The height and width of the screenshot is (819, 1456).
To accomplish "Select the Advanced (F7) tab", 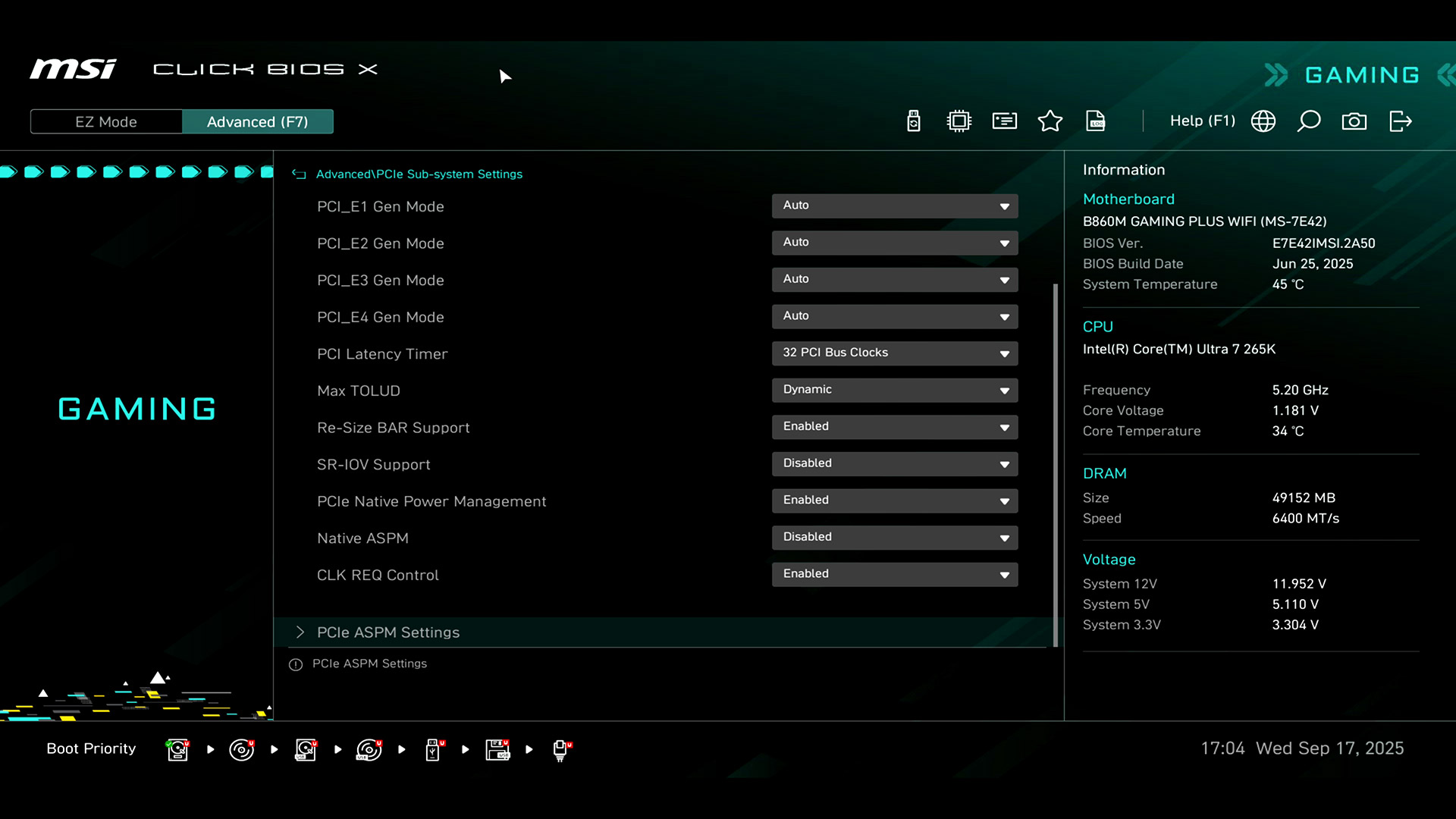I will (258, 122).
